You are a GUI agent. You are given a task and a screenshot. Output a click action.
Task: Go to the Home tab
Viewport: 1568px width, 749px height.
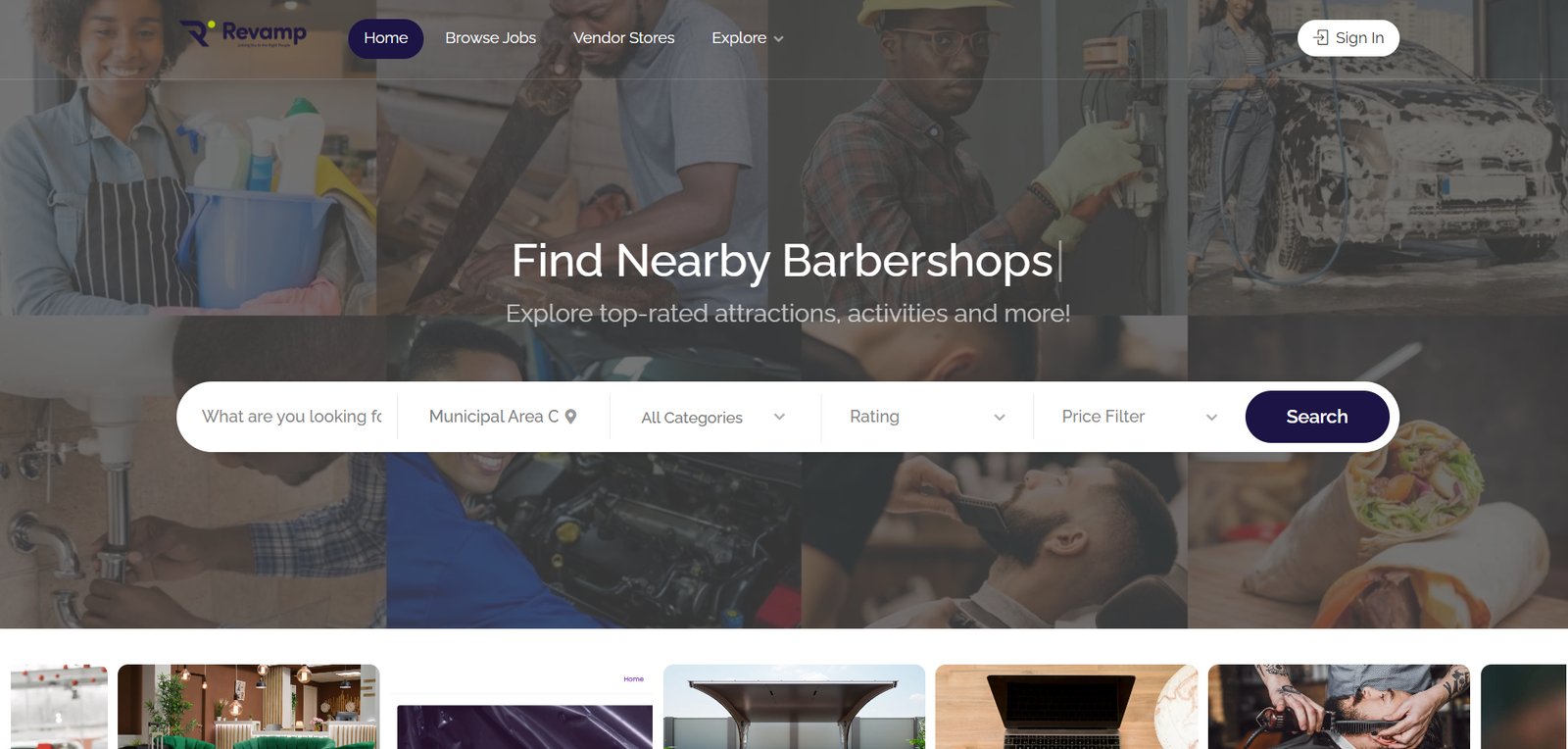pyautogui.click(x=386, y=38)
